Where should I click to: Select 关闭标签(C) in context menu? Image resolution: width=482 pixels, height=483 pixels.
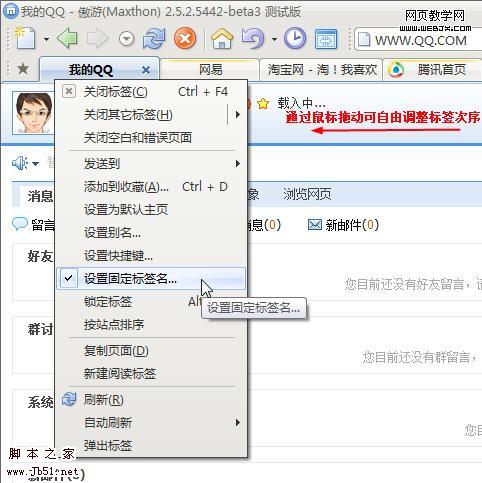pos(151,92)
